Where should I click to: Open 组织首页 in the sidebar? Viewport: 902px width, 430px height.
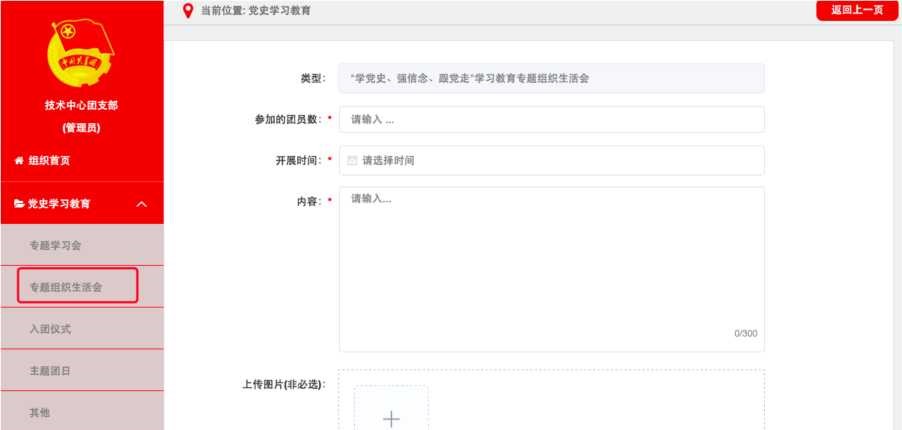tap(48, 160)
